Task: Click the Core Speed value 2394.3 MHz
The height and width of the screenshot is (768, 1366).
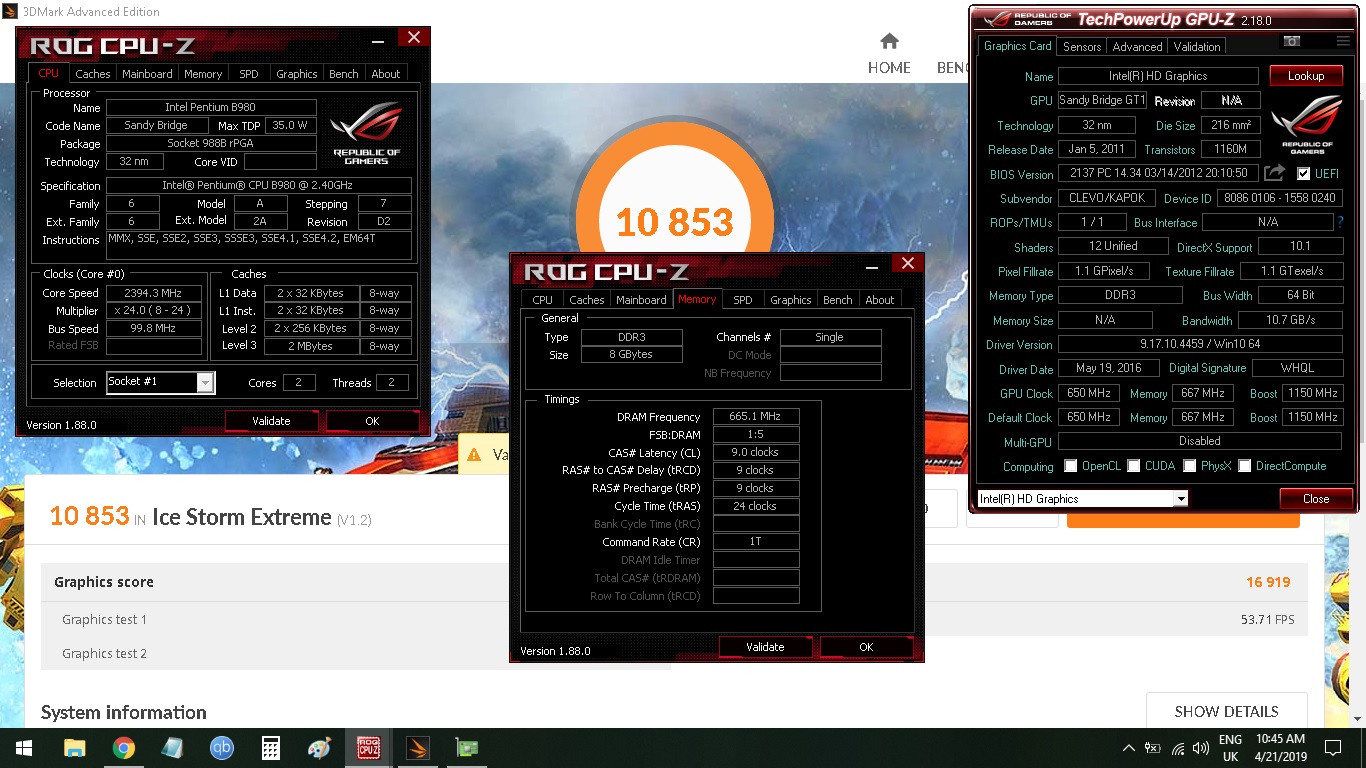Action: (153, 293)
